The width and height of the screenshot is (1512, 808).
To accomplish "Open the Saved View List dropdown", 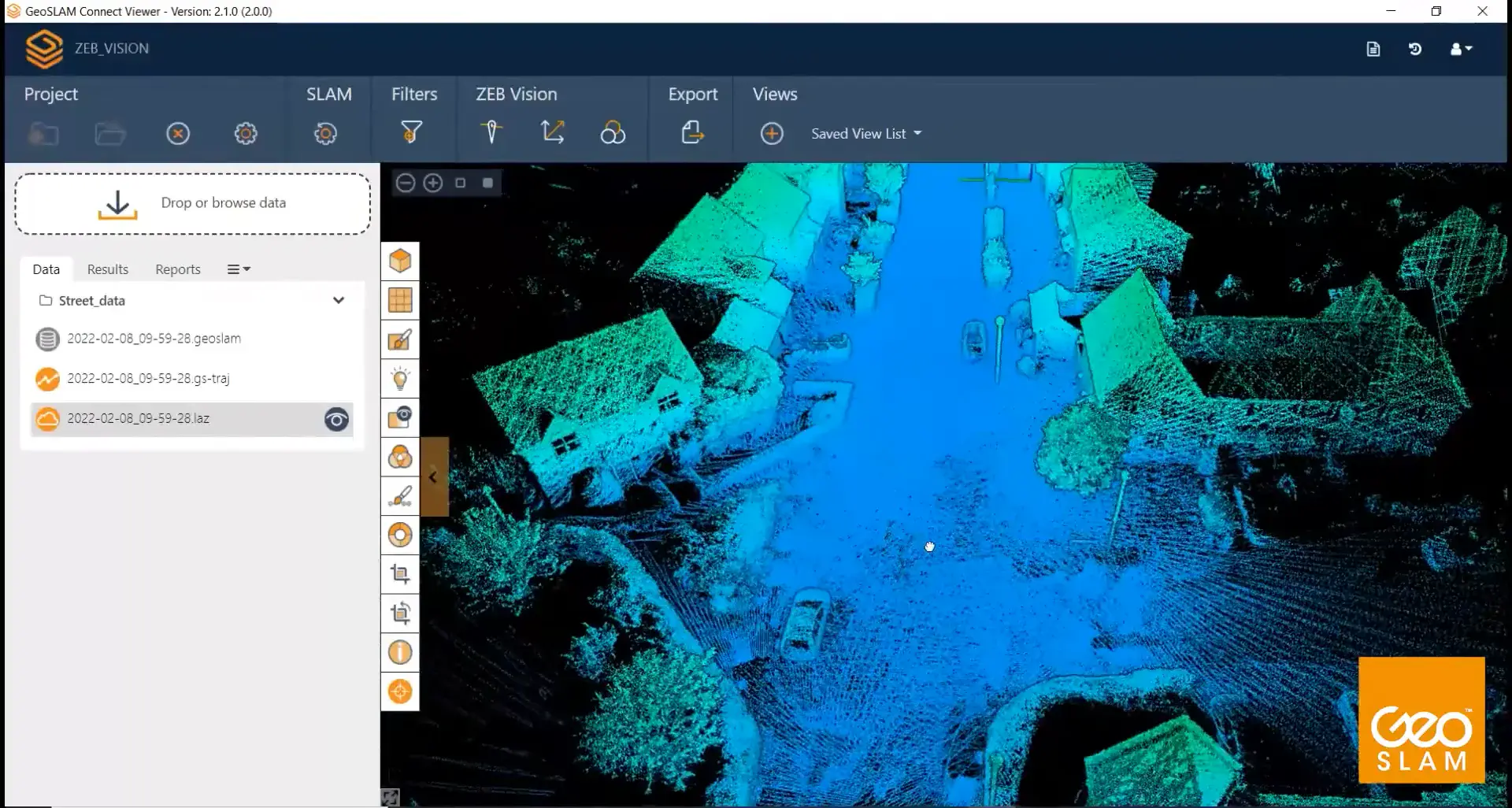I will (x=865, y=134).
